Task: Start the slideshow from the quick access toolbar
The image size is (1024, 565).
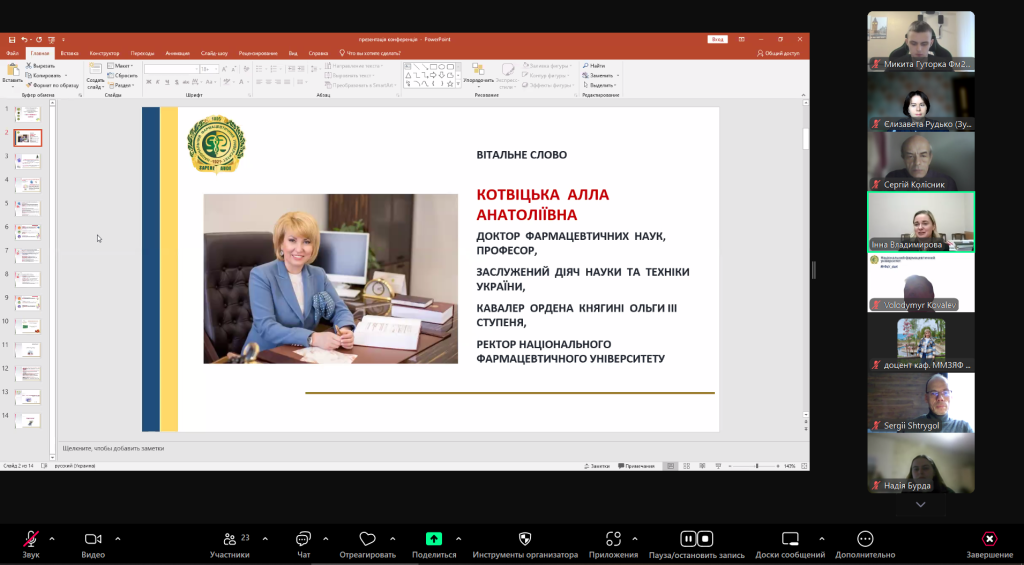Action: tap(52, 40)
